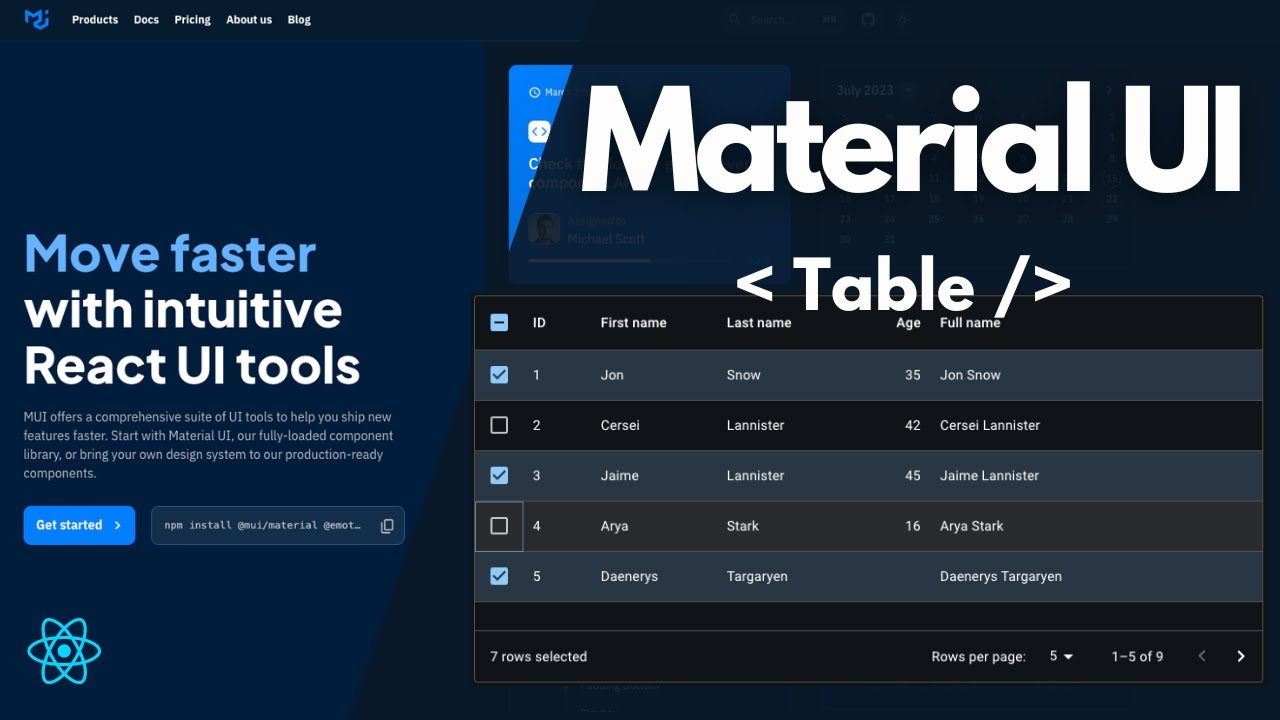Click the Last name cell Snow
Viewport: 1280px width, 720px height.
[x=743, y=375]
